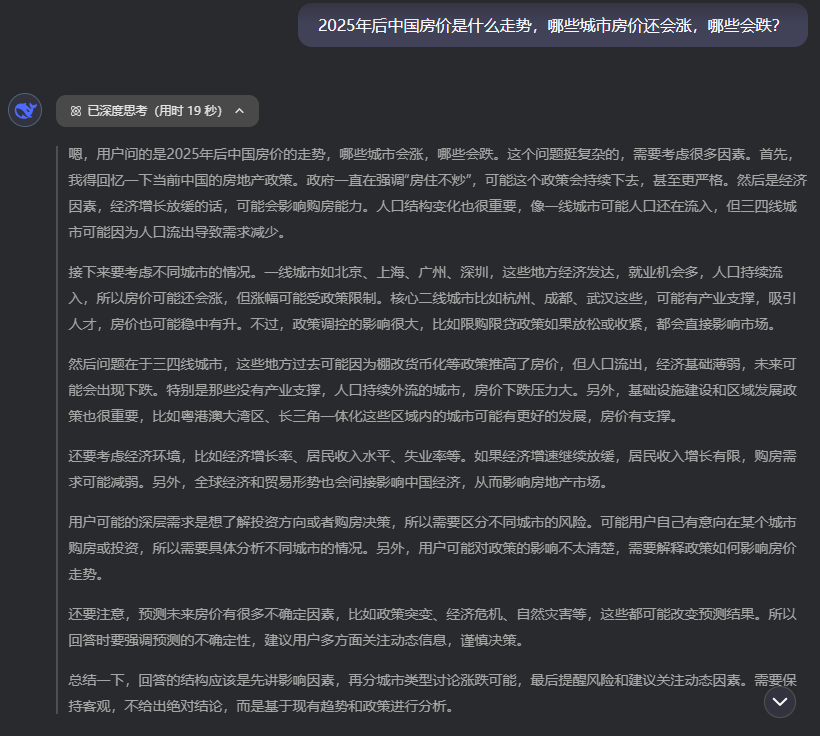Jump to bottom with the down-arrow button
The width and height of the screenshot is (820, 736).
(x=780, y=702)
